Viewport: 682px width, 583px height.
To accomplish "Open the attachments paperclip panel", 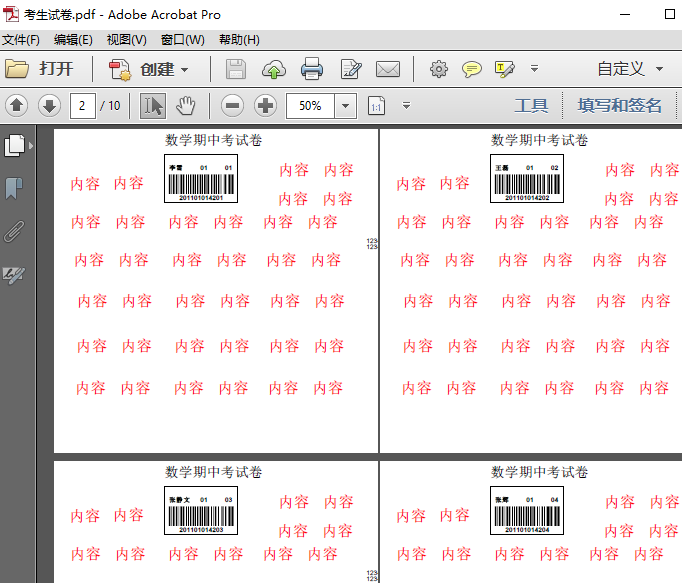I will pos(14,231).
